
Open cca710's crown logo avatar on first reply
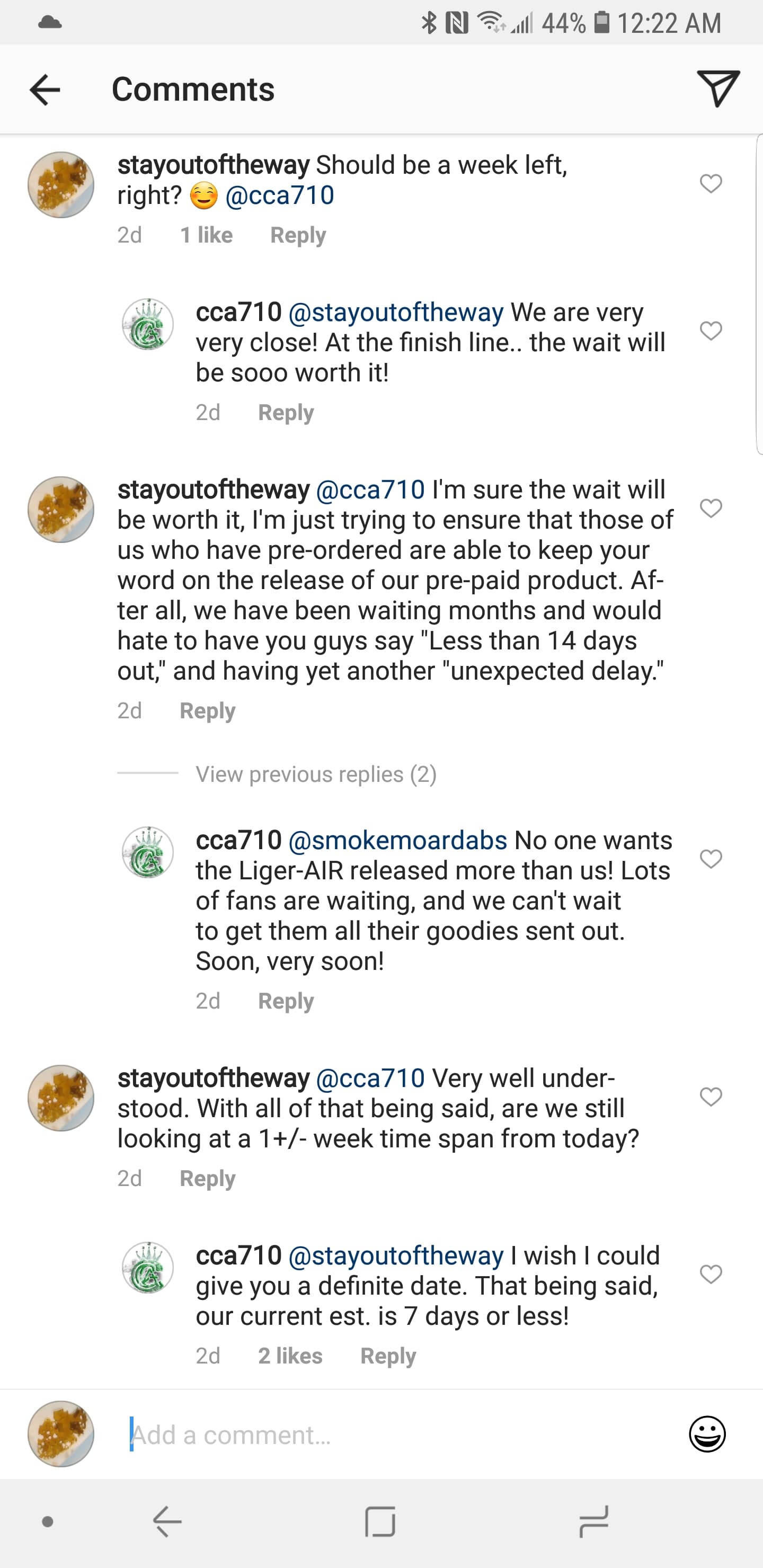[x=148, y=324]
